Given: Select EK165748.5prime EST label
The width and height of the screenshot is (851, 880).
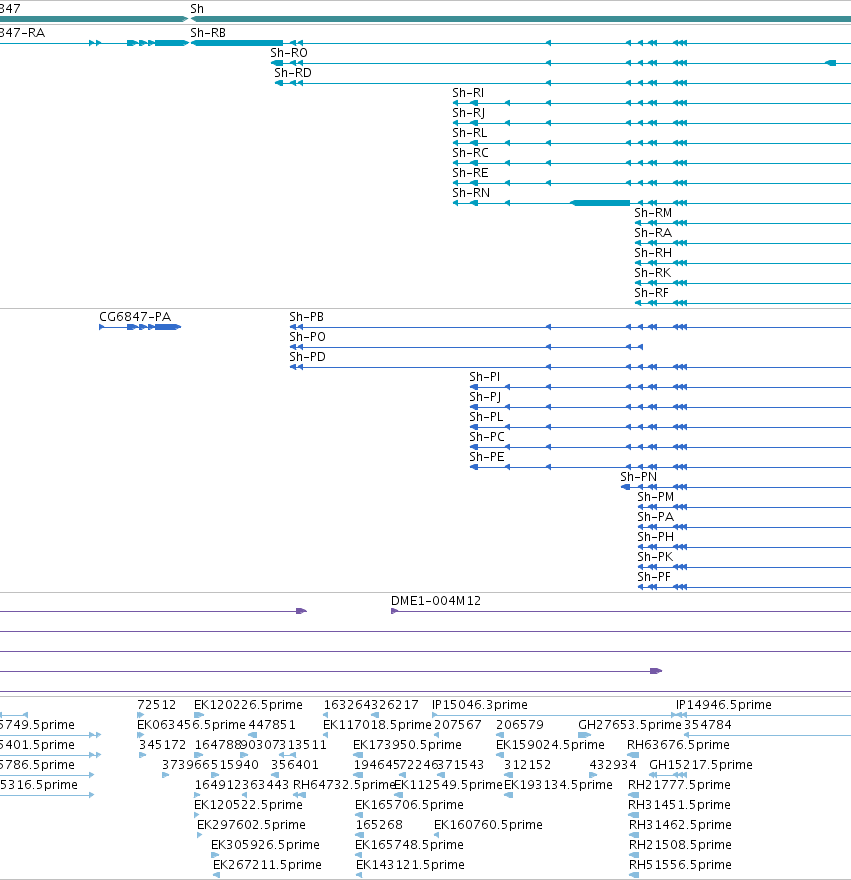Looking at the screenshot, I should click(x=409, y=845).
